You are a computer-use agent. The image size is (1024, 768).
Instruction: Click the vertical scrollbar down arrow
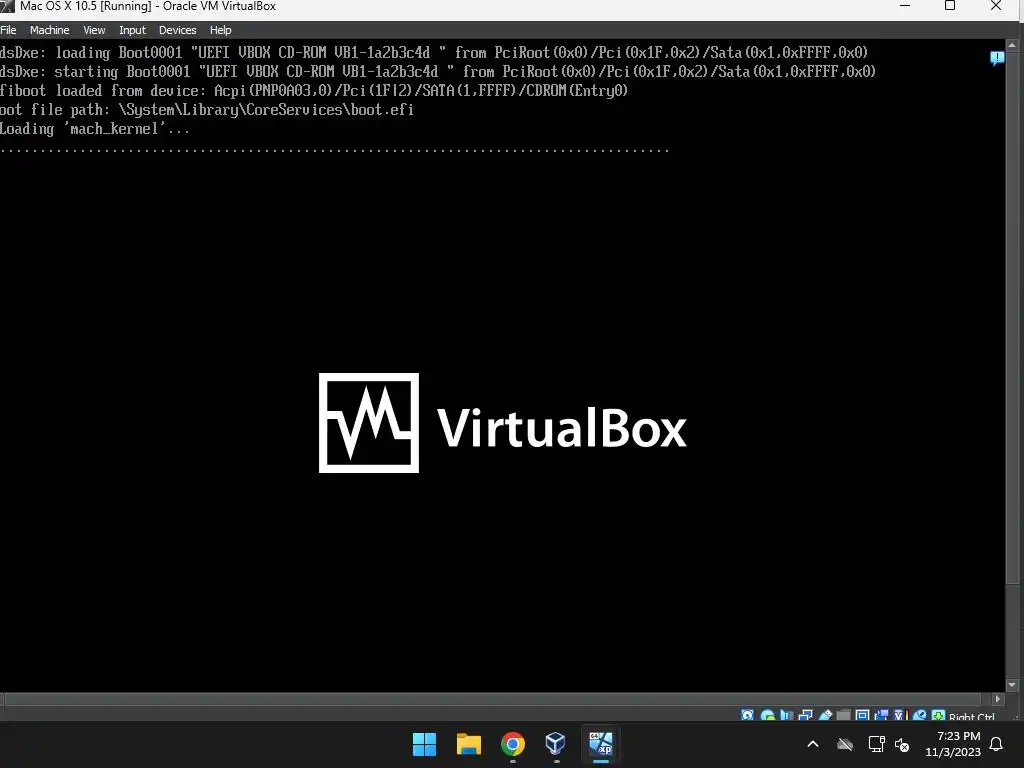point(1012,685)
